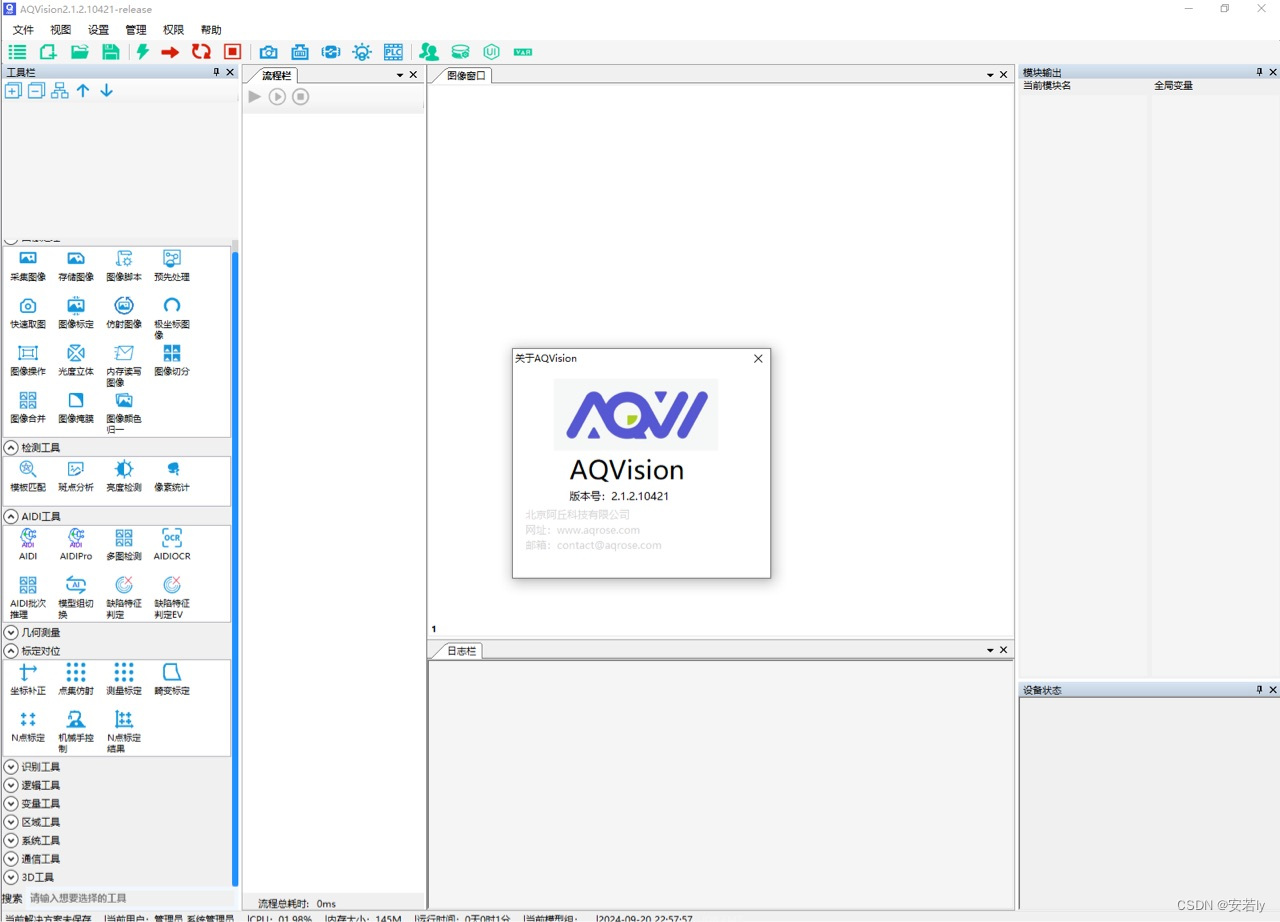The image size is (1280, 922).
Task: Click the green solution list toolbar icon
Action: pos(17,52)
